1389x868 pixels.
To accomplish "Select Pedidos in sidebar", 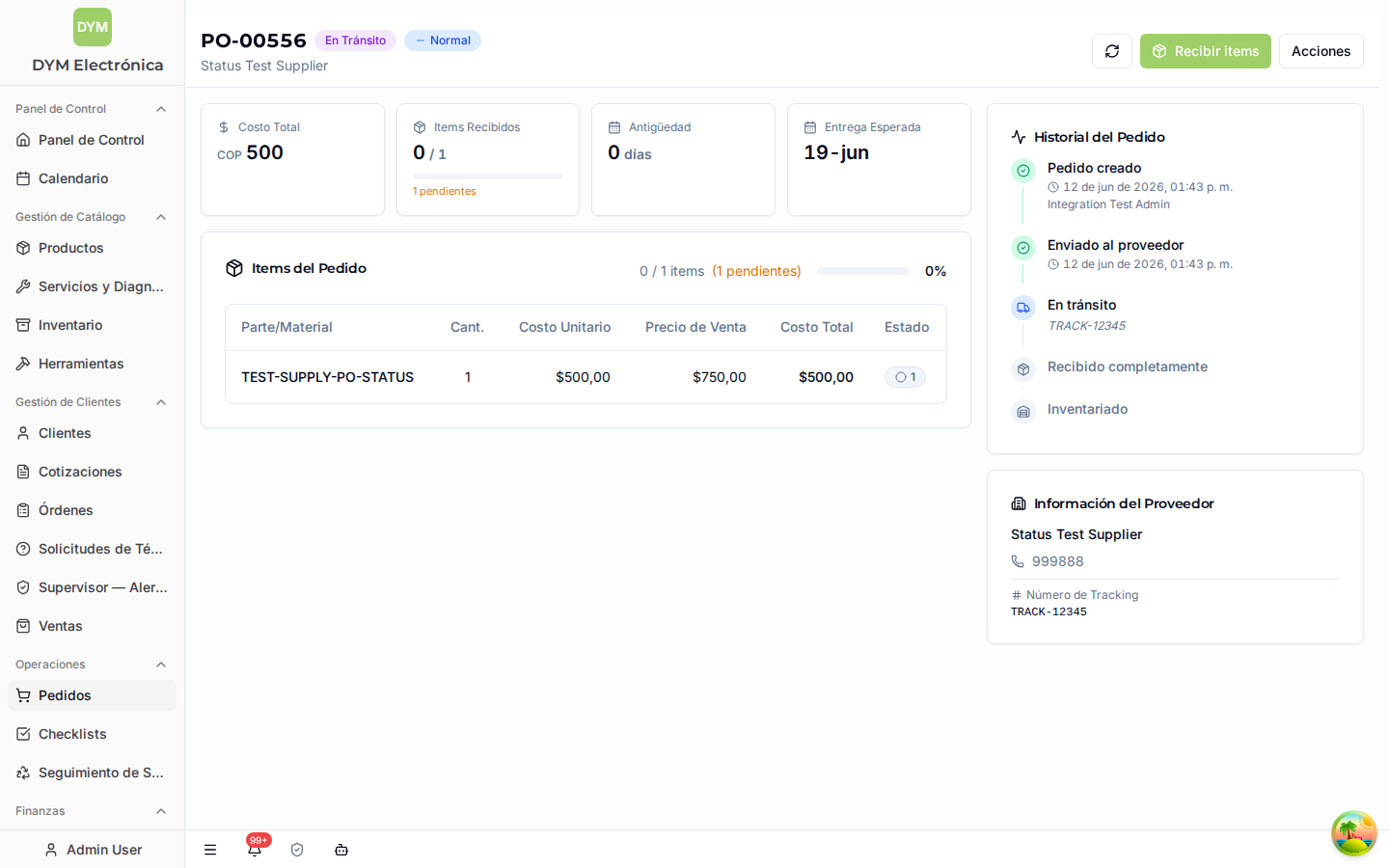I will pyautogui.click(x=92, y=695).
